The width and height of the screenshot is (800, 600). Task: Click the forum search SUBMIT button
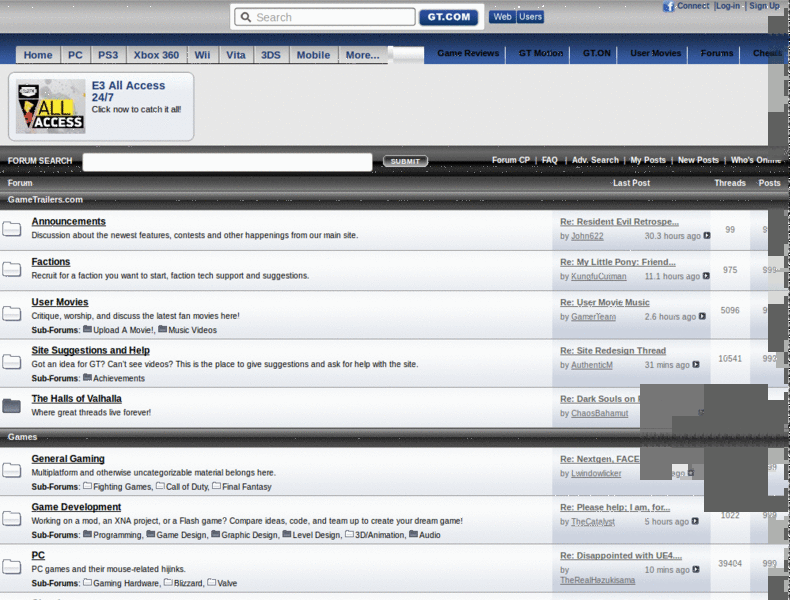click(405, 161)
